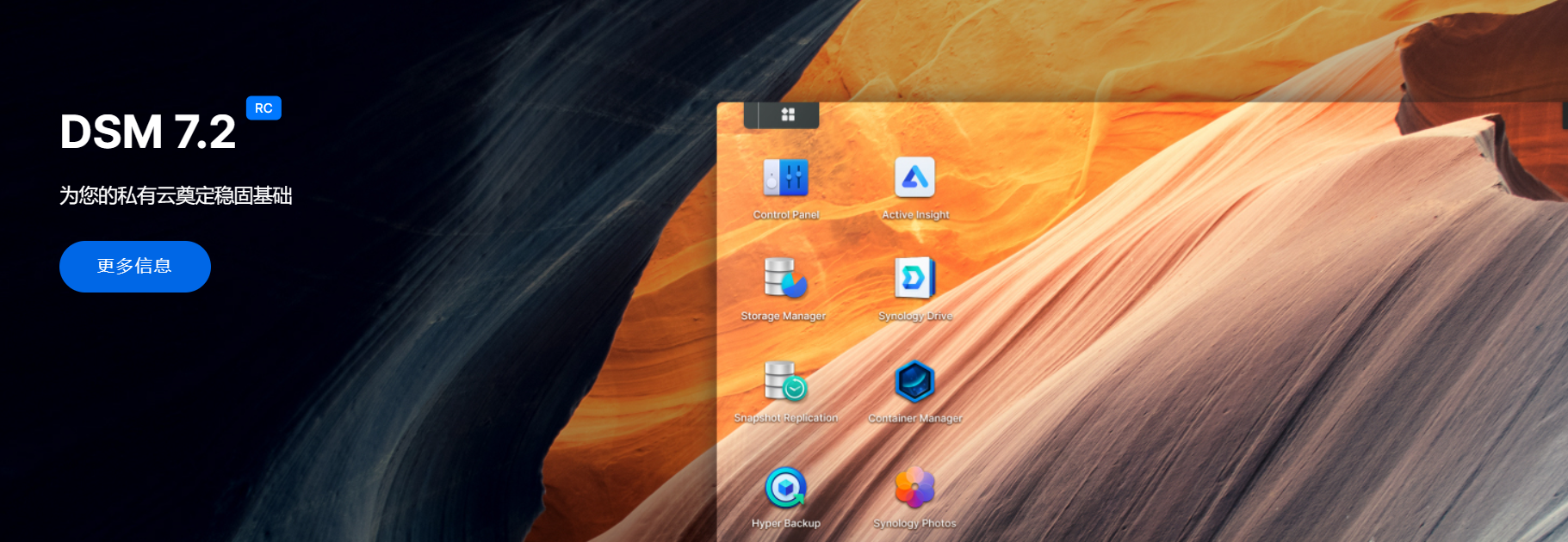Launch the Synology Drive icon
Image resolution: width=1568 pixels, height=542 pixels.
914,278
